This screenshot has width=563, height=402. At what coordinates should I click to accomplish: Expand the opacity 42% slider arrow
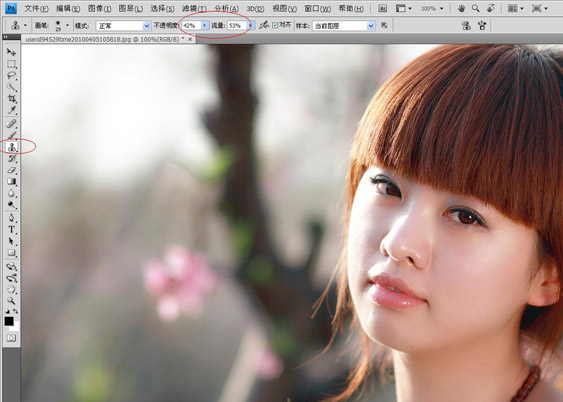point(205,25)
